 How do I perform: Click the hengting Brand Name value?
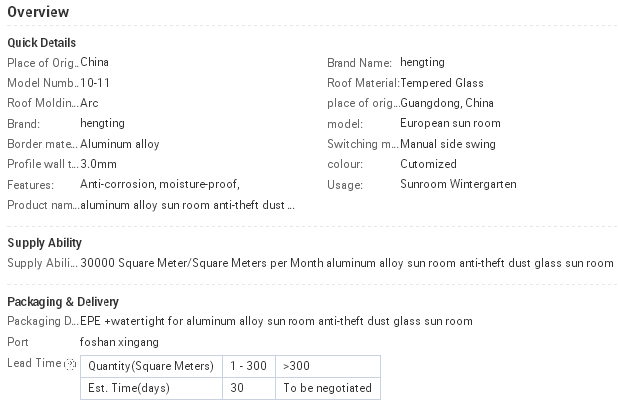click(423, 62)
